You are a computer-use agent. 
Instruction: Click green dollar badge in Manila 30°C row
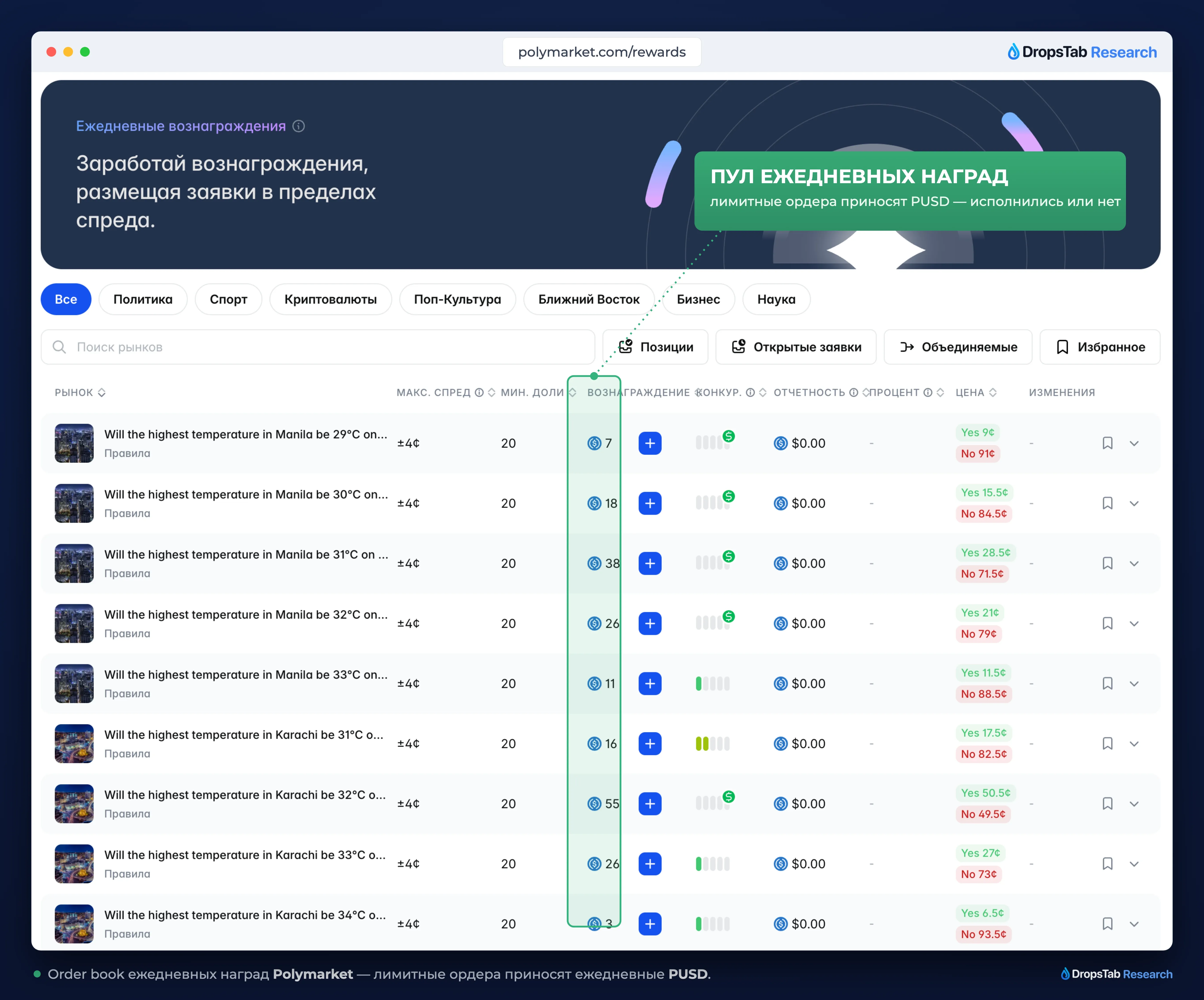[x=729, y=496]
